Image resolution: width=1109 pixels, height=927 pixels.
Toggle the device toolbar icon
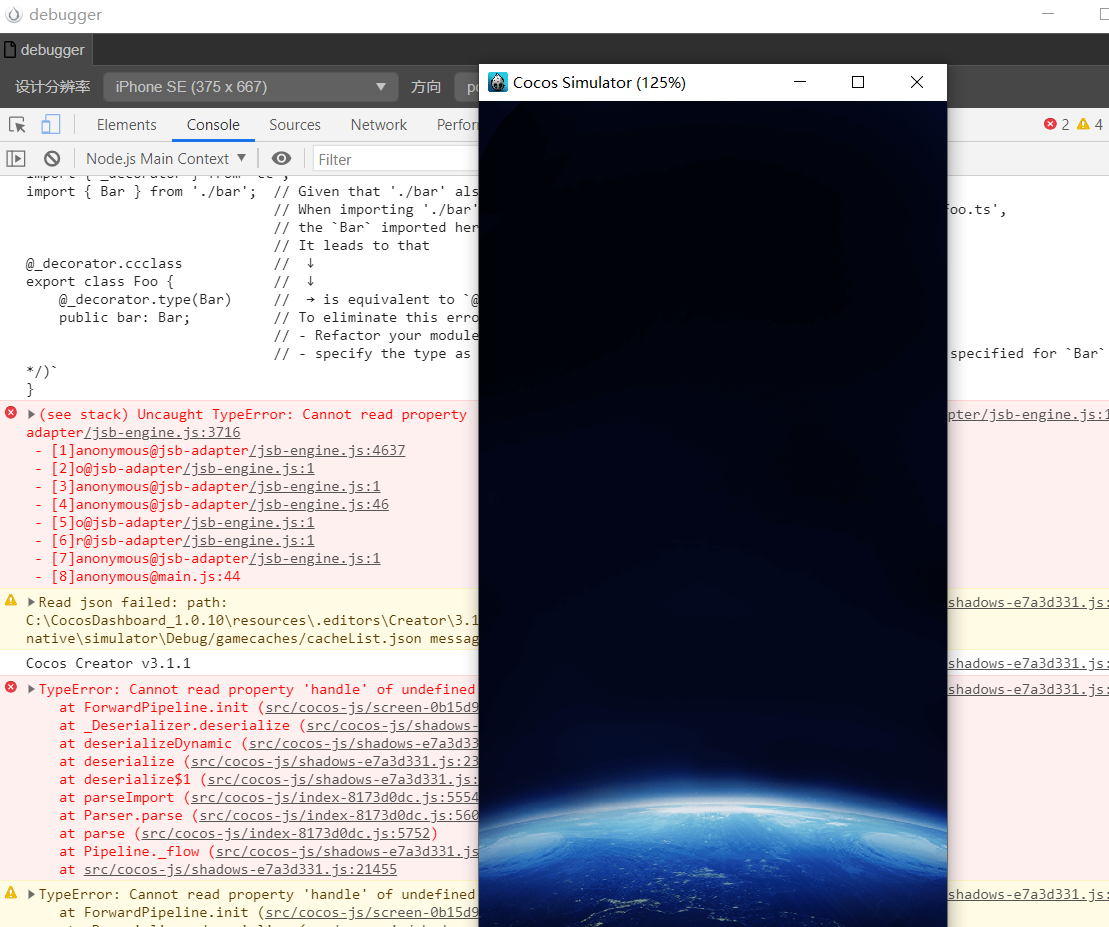click(50, 125)
